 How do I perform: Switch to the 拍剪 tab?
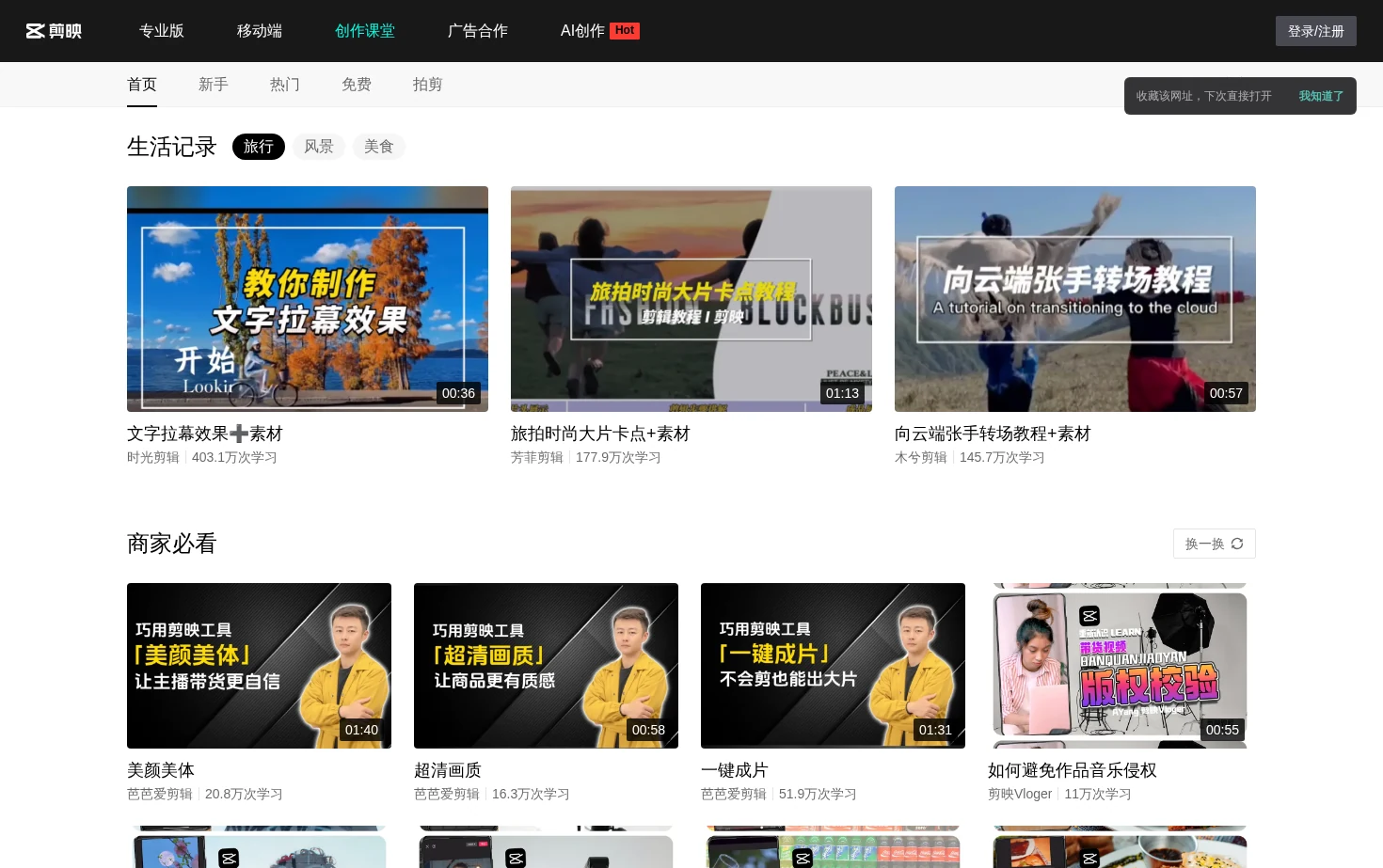click(428, 85)
